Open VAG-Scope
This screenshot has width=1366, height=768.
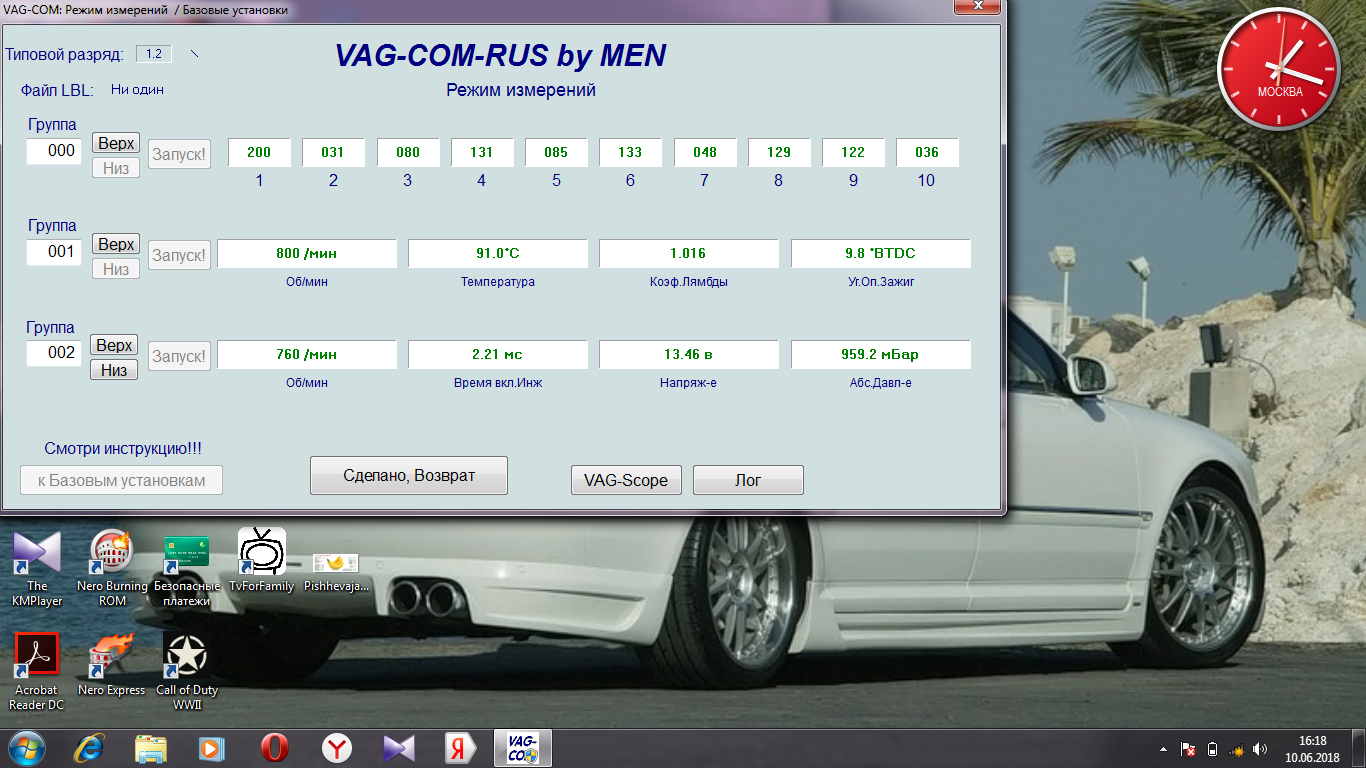tap(626, 480)
